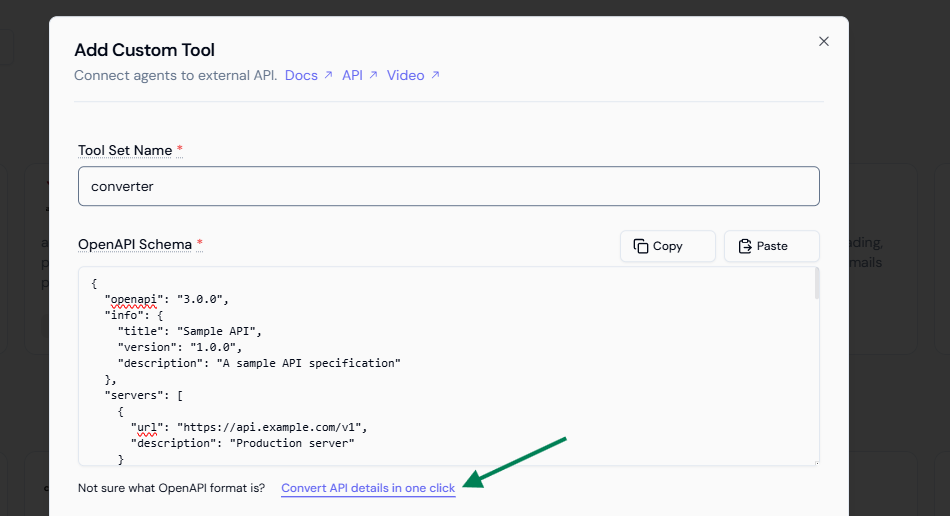Click the "Sample API" title line
The image size is (950, 516).
[x=190, y=331]
